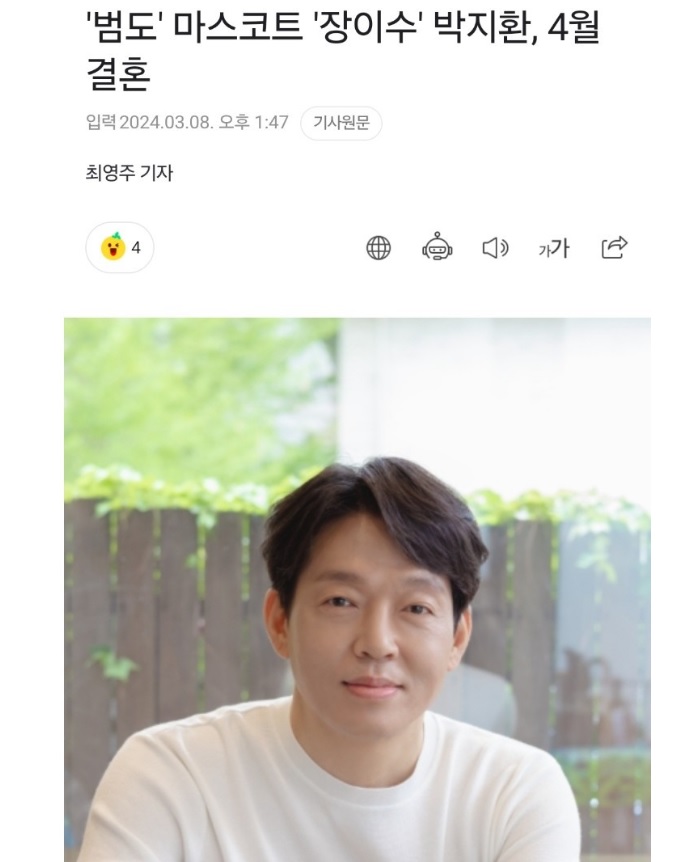Viewport: 700px width, 862px height.
Task: Open the 가가 font size setting
Action: [x=554, y=248]
